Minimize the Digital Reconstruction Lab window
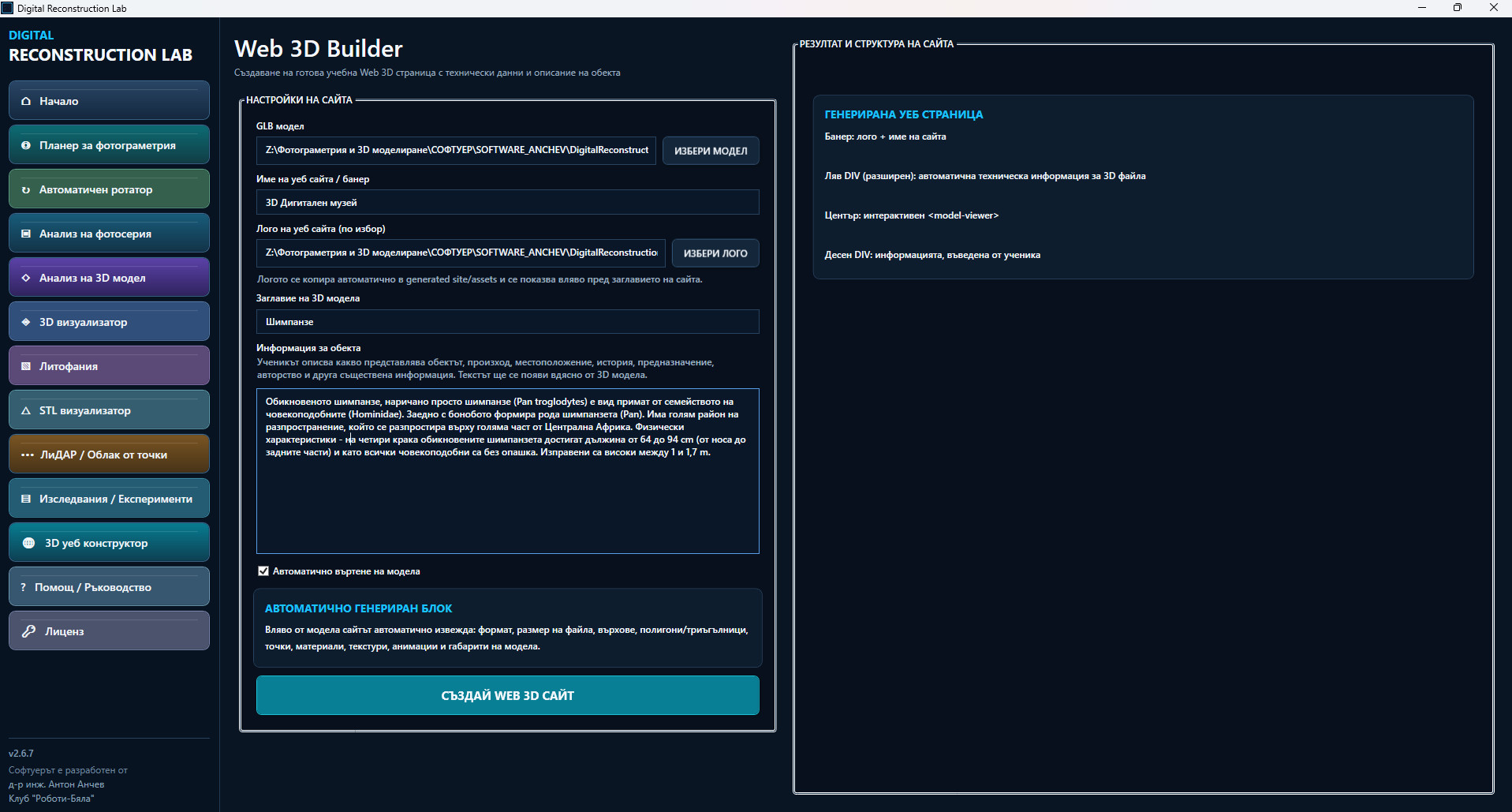The width and height of the screenshot is (1512, 812). 1422,8
